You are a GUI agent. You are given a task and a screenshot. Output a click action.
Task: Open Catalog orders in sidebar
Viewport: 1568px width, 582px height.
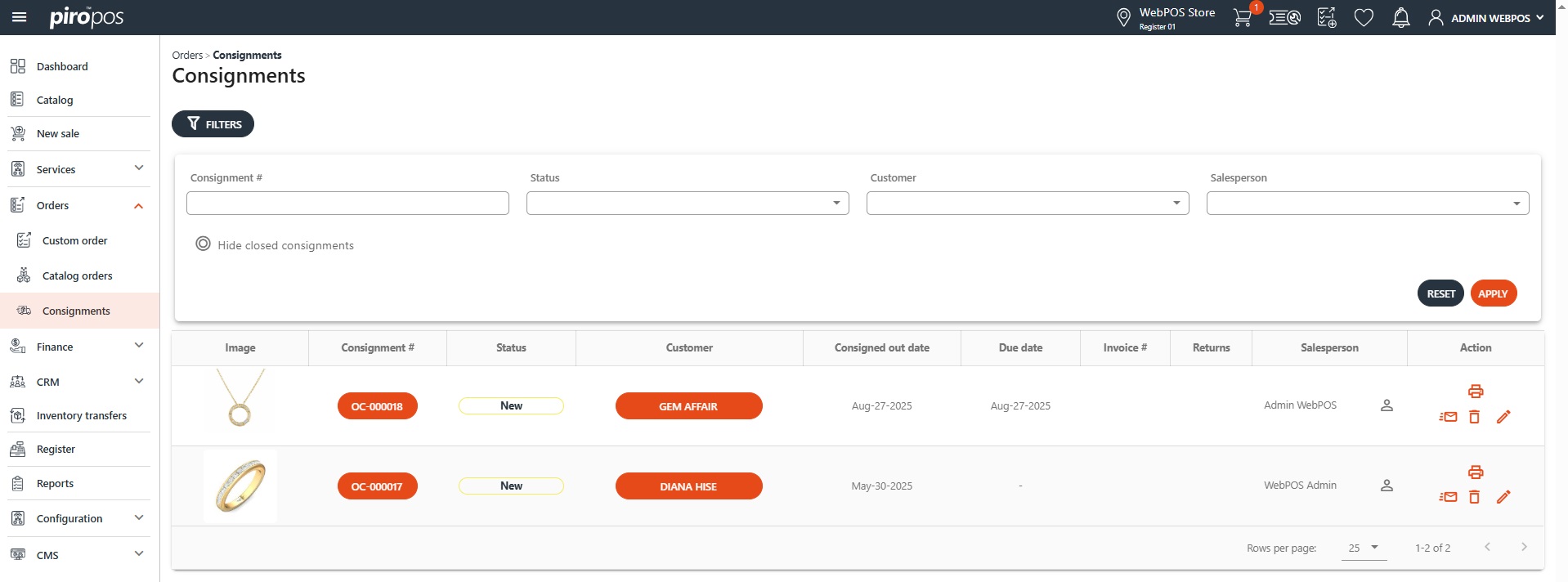point(77,275)
